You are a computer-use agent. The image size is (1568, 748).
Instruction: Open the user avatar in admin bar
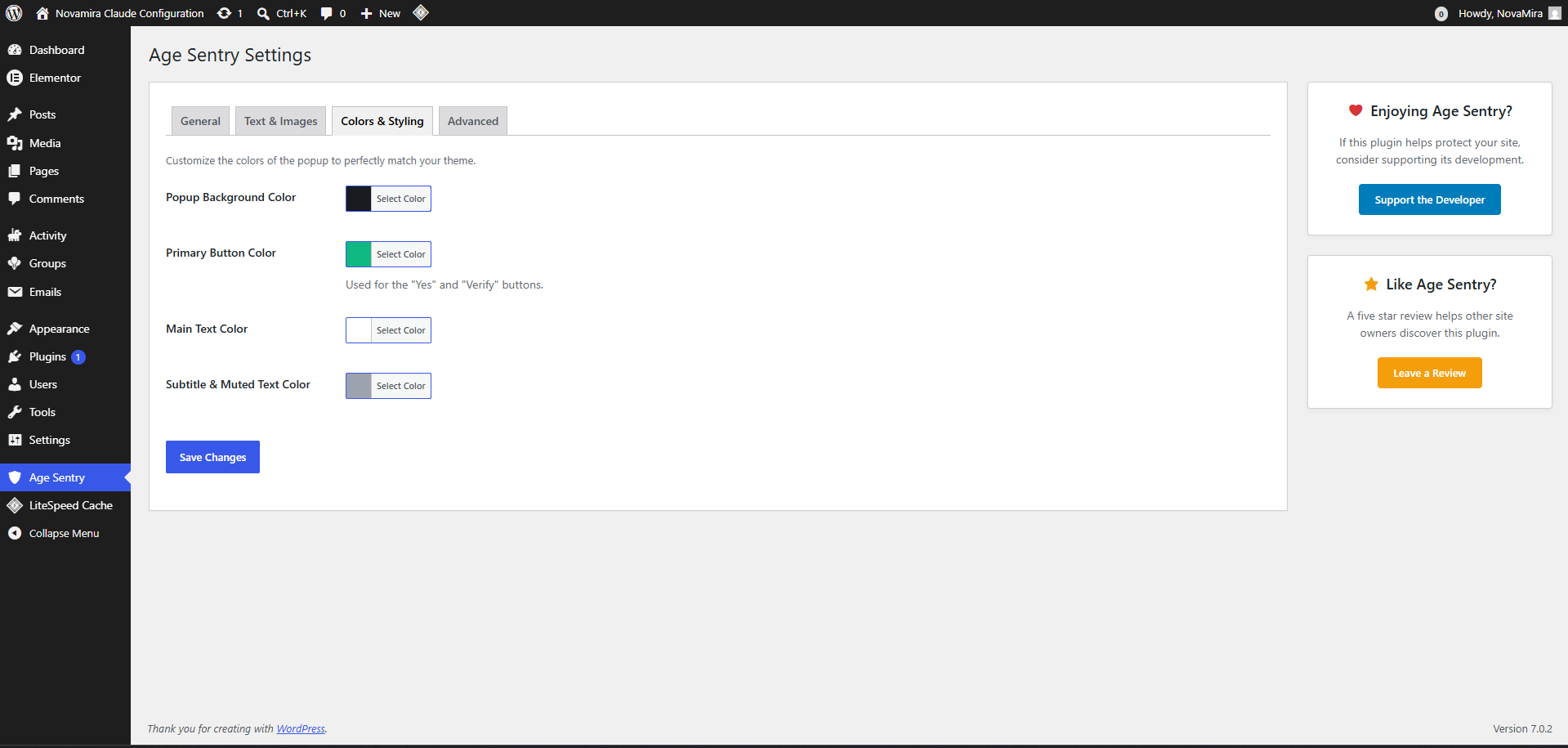(x=1555, y=13)
